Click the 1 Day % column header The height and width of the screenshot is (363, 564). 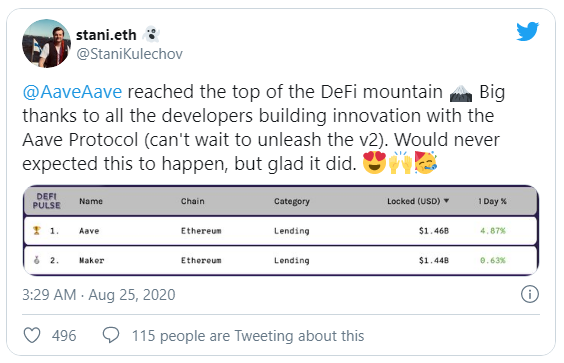pyautogui.click(x=492, y=201)
